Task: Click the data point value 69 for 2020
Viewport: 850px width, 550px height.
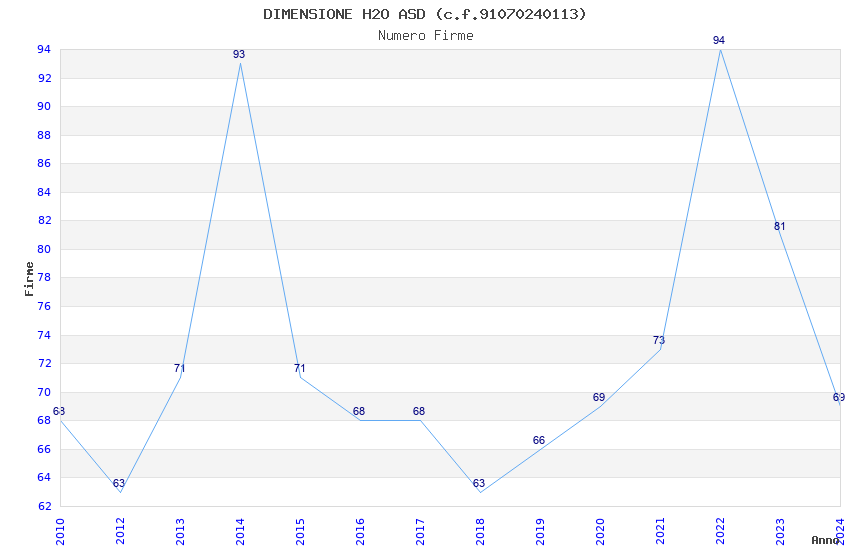Action: click(x=598, y=397)
